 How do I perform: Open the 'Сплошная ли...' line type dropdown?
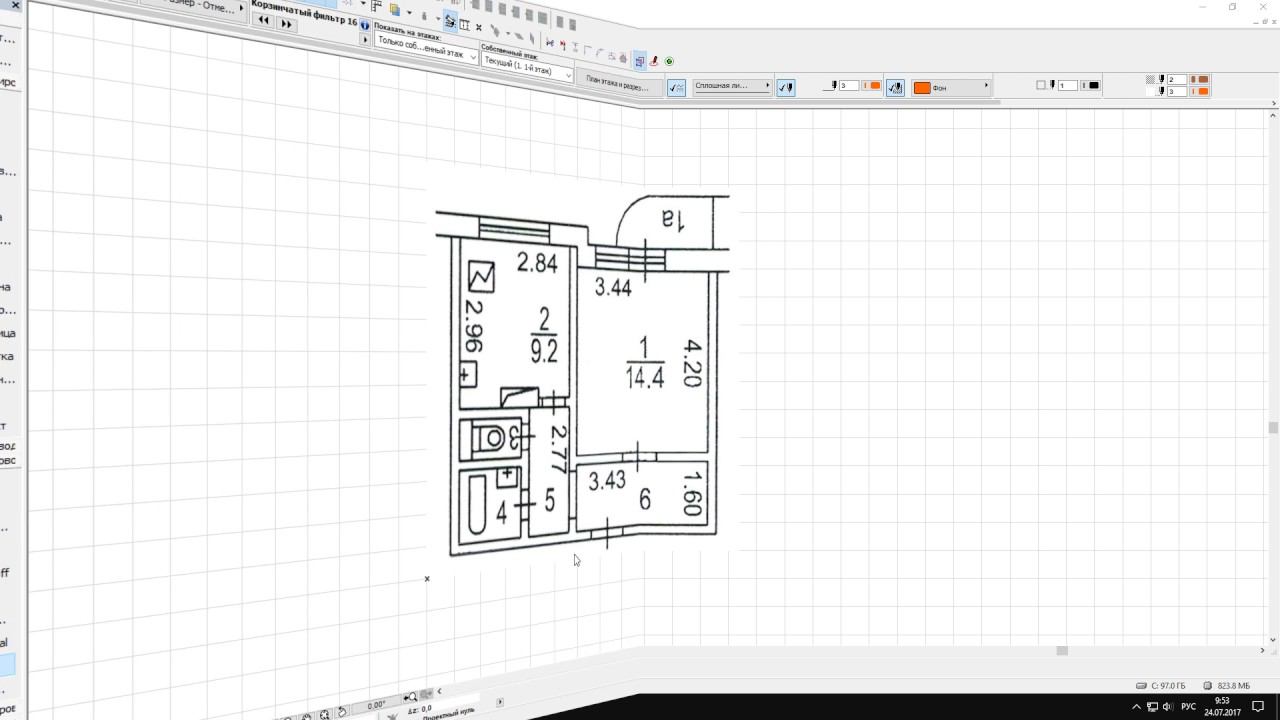click(732, 86)
